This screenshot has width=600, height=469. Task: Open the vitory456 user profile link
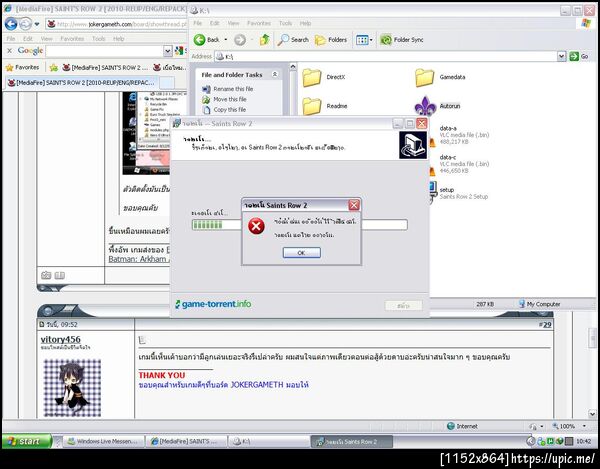(60, 340)
